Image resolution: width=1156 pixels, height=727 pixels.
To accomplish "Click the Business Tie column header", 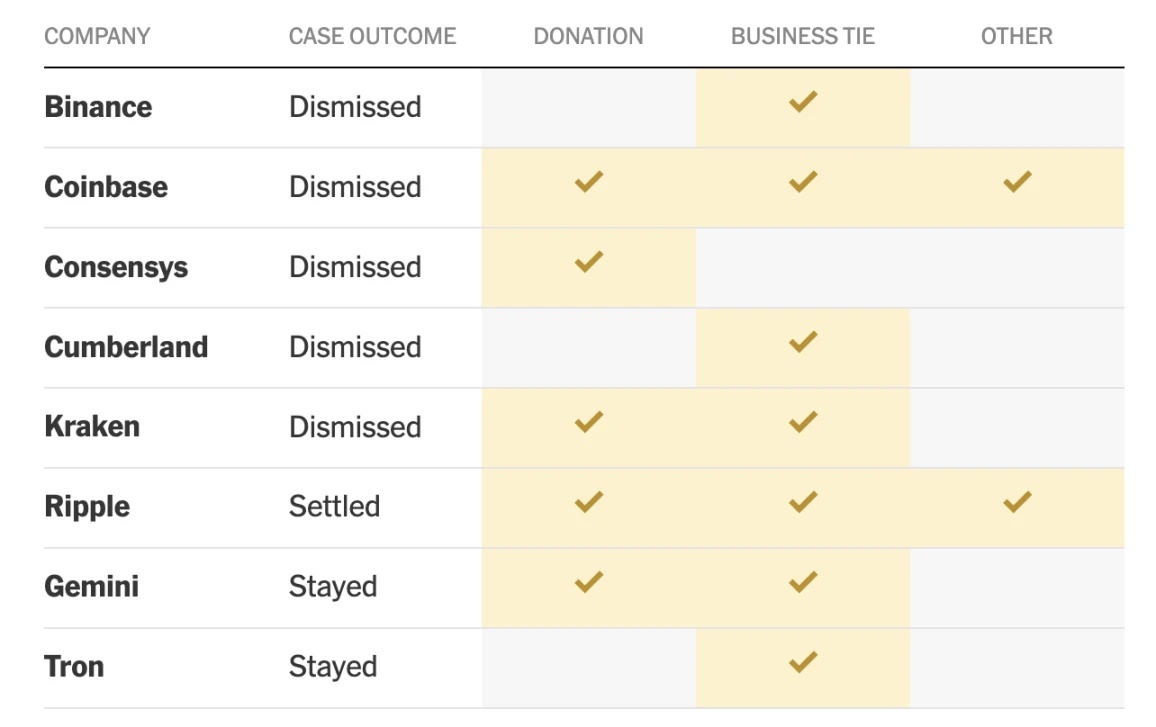I will click(x=803, y=37).
